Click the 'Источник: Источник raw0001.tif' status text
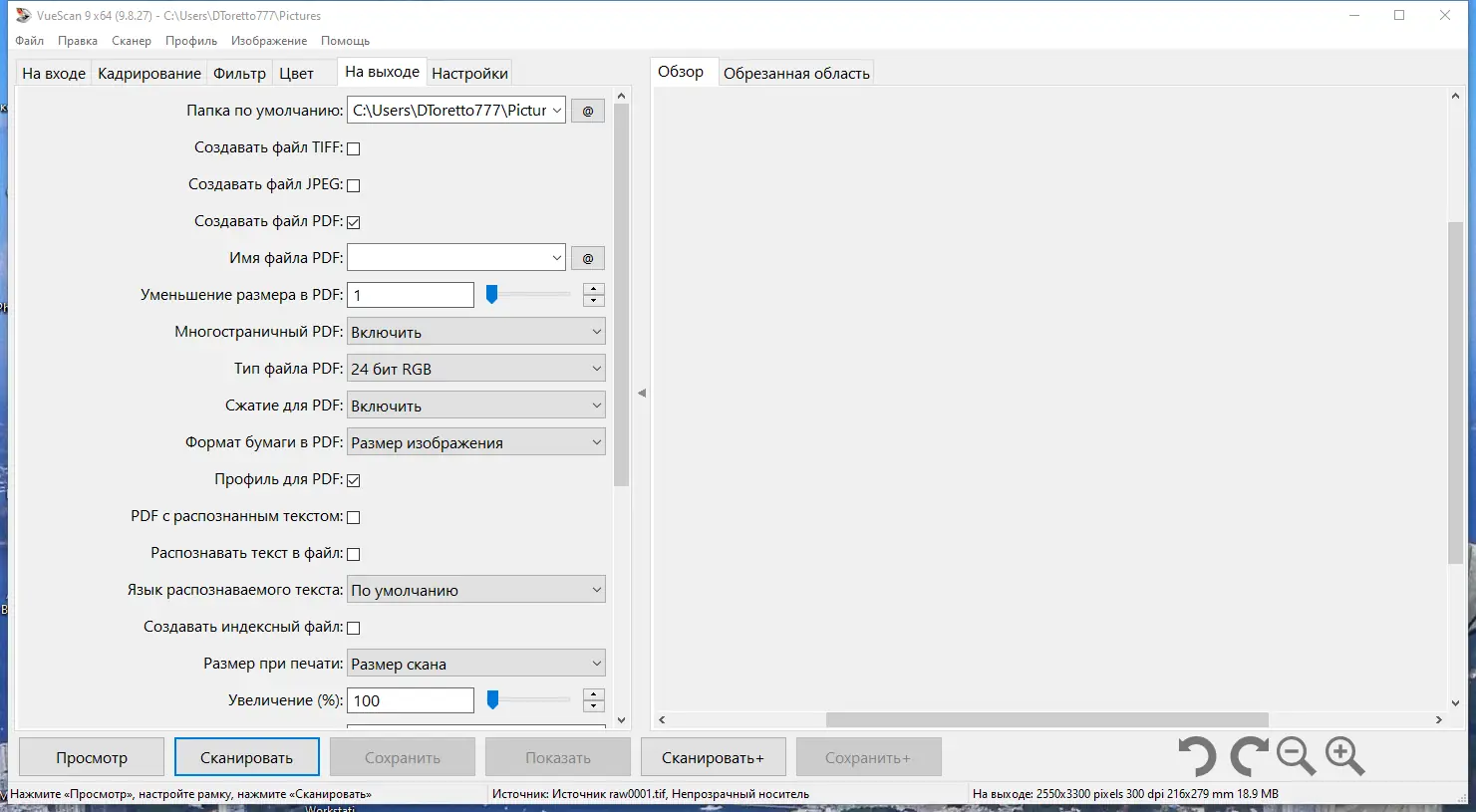Viewport: 1476px width, 812px height. coord(651,794)
